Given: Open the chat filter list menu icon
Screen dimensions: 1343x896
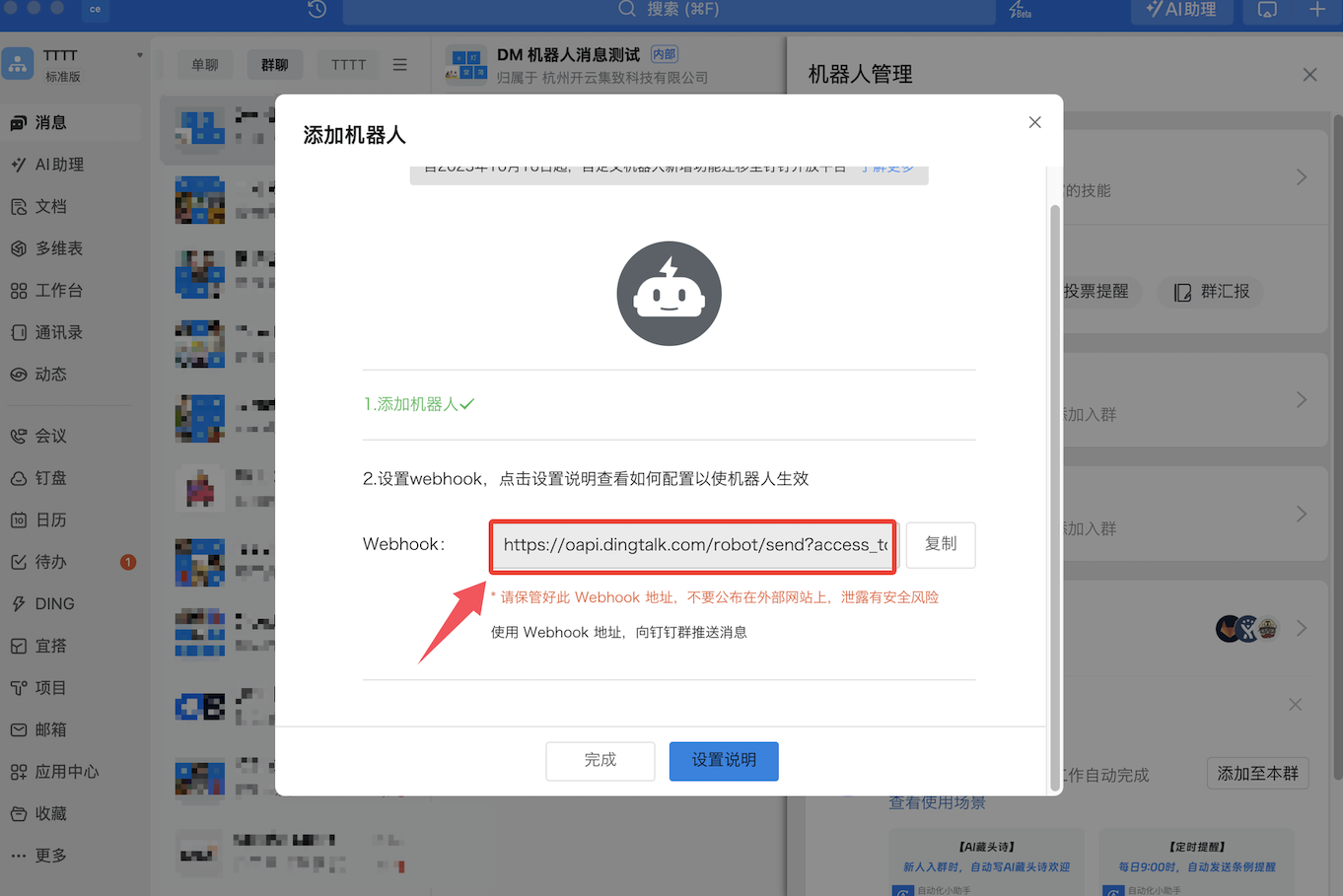Looking at the screenshot, I should pyautogui.click(x=399, y=65).
